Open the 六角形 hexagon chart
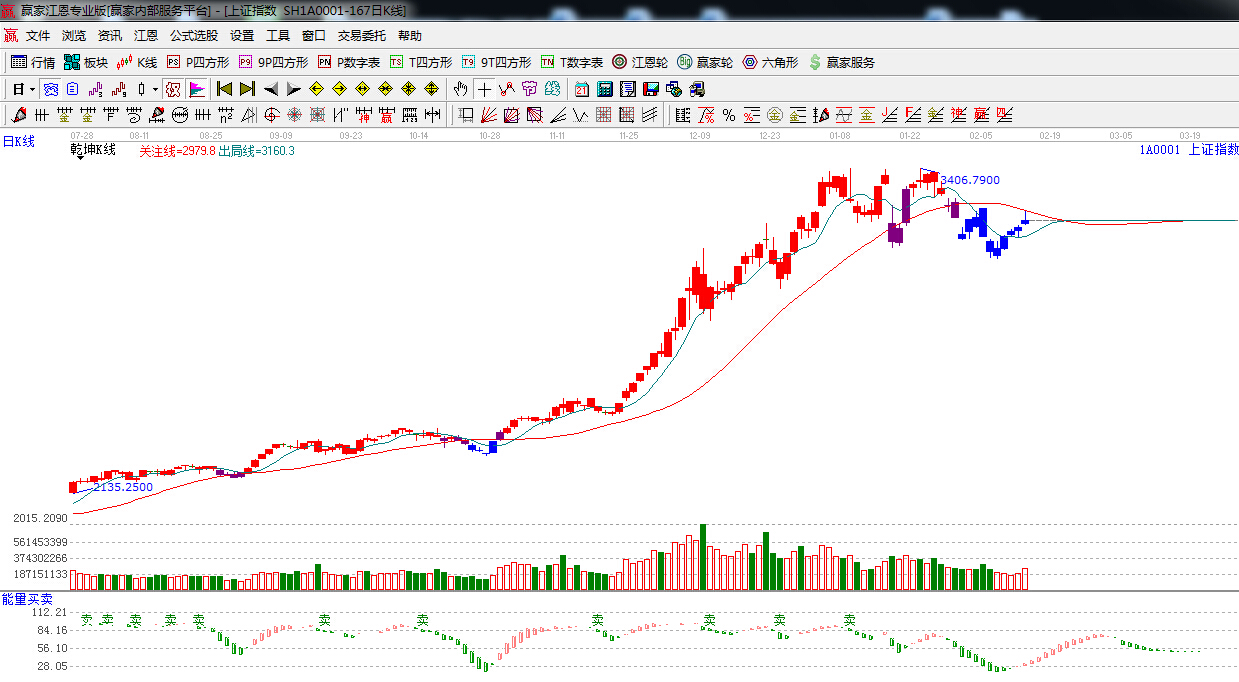Screen dimensions: 1239x682 click(770, 62)
